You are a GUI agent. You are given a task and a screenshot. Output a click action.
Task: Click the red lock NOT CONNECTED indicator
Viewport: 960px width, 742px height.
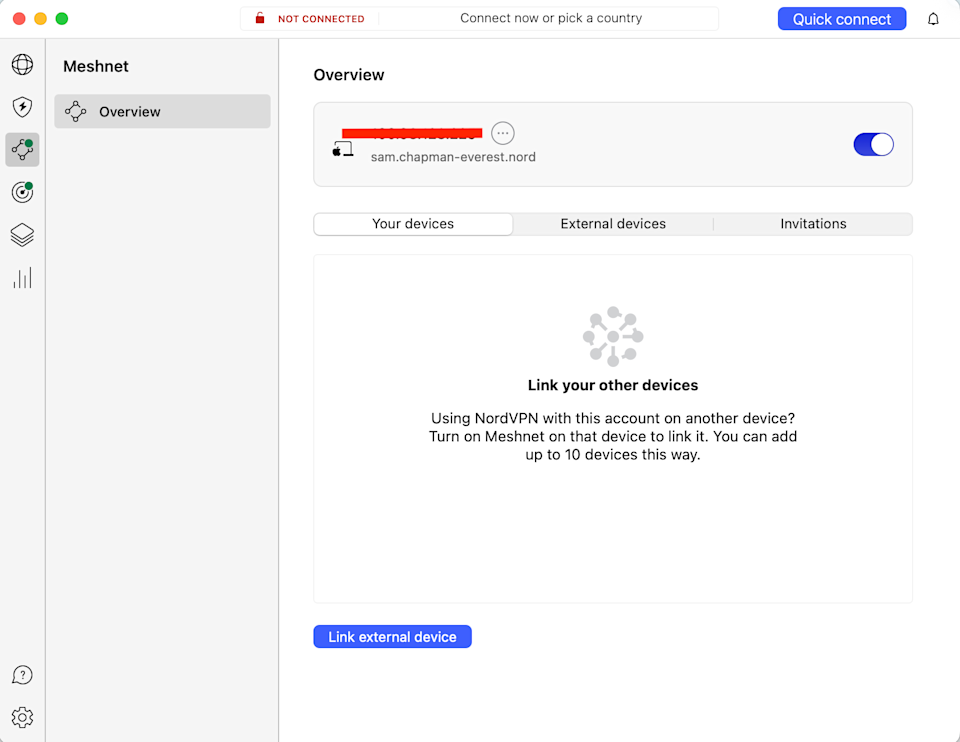pyautogui.click(x=310, y=18)
